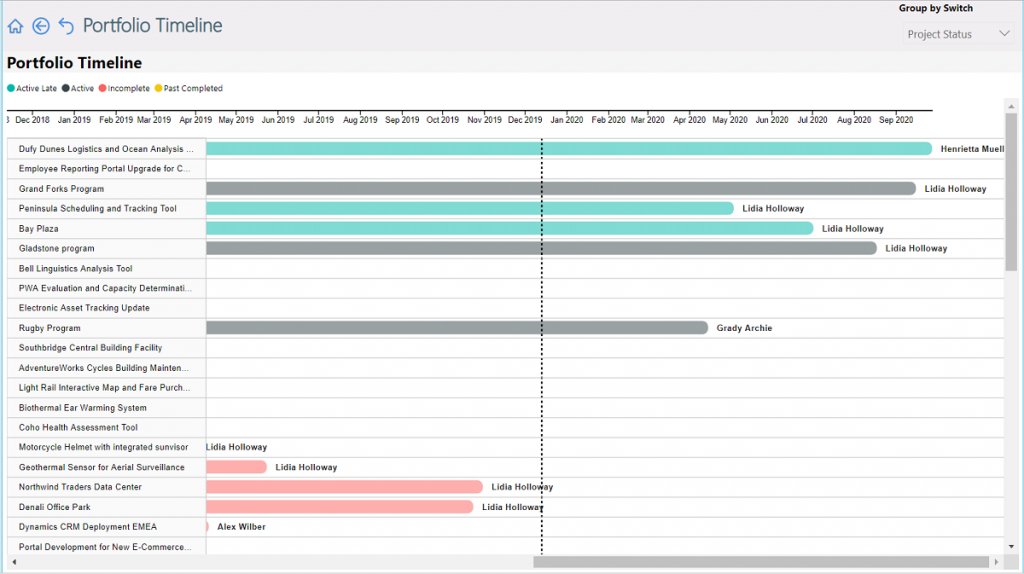Click Bay Plaza row label
Image resolution: width=1024 pixels, height=574 pixels.
(39, 229)
